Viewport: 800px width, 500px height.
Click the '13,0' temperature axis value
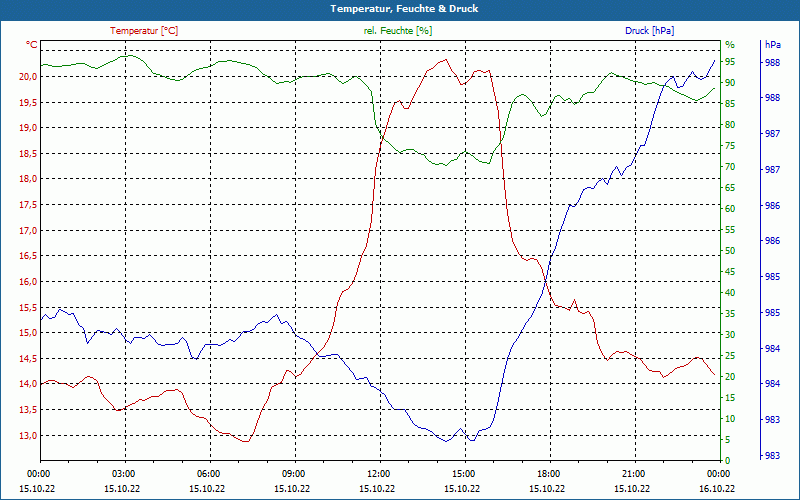pos(28,436)
